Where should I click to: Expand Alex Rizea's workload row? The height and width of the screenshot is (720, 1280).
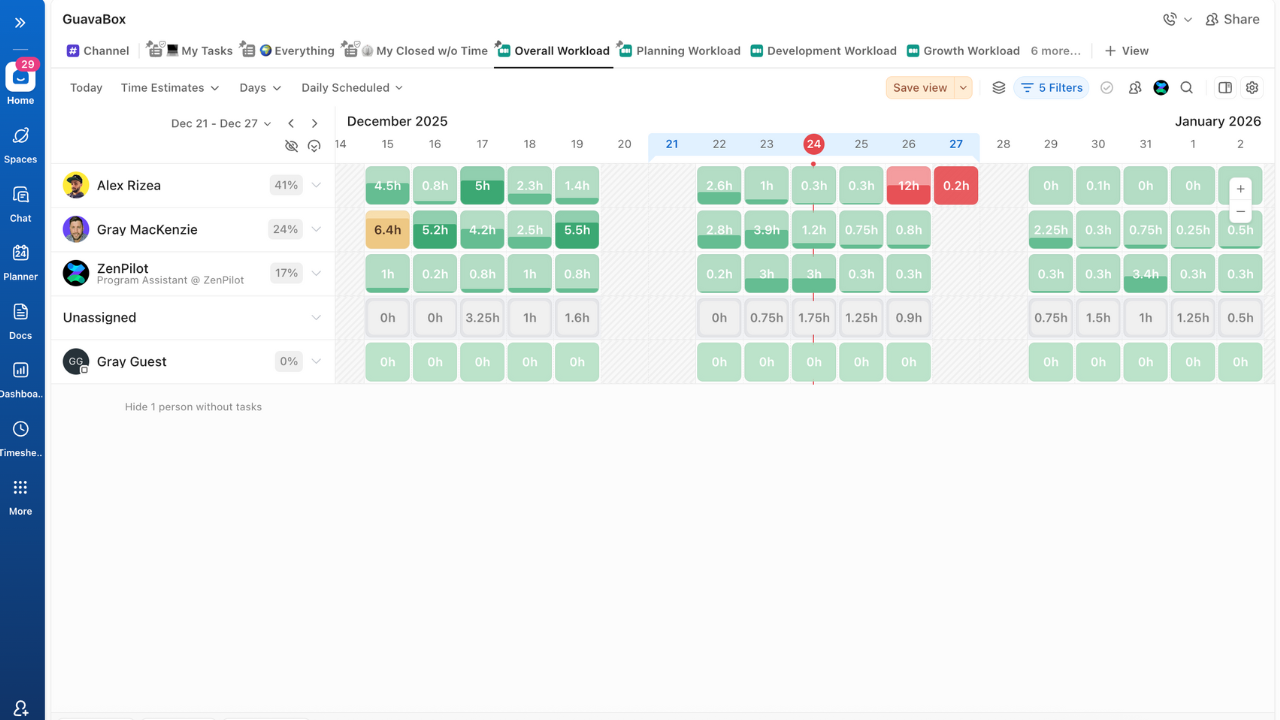pos(316,185)
